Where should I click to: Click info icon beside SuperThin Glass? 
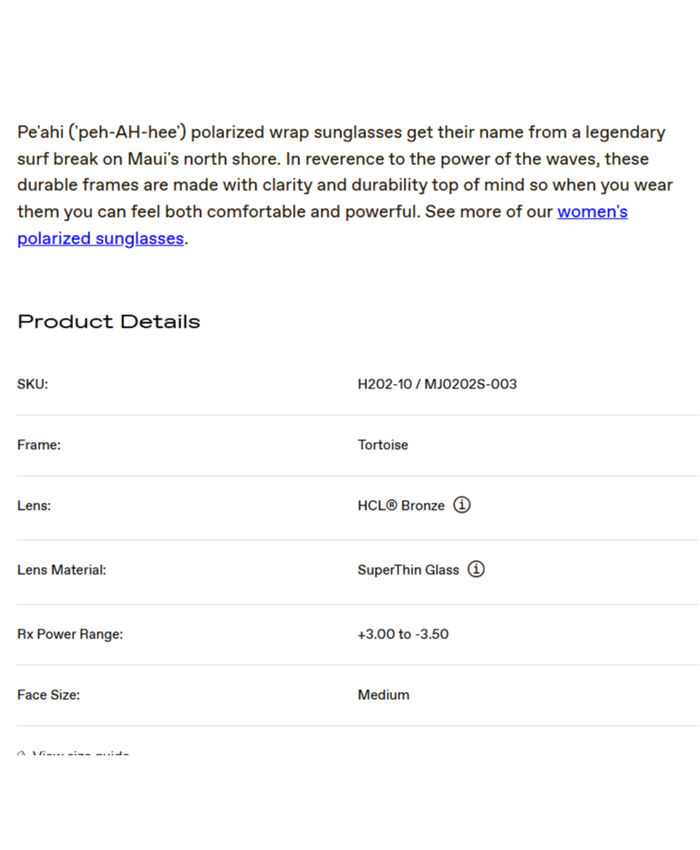(x=476, y=570)
